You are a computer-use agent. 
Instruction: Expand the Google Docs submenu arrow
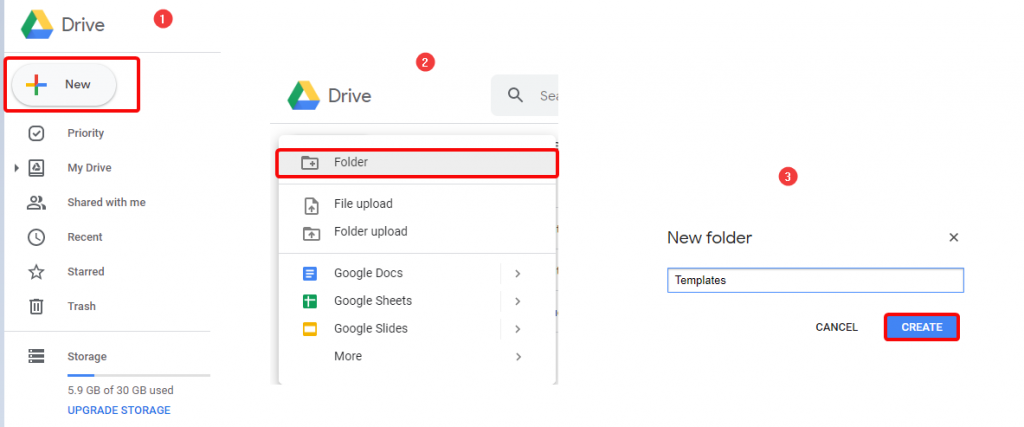[517, 274]
